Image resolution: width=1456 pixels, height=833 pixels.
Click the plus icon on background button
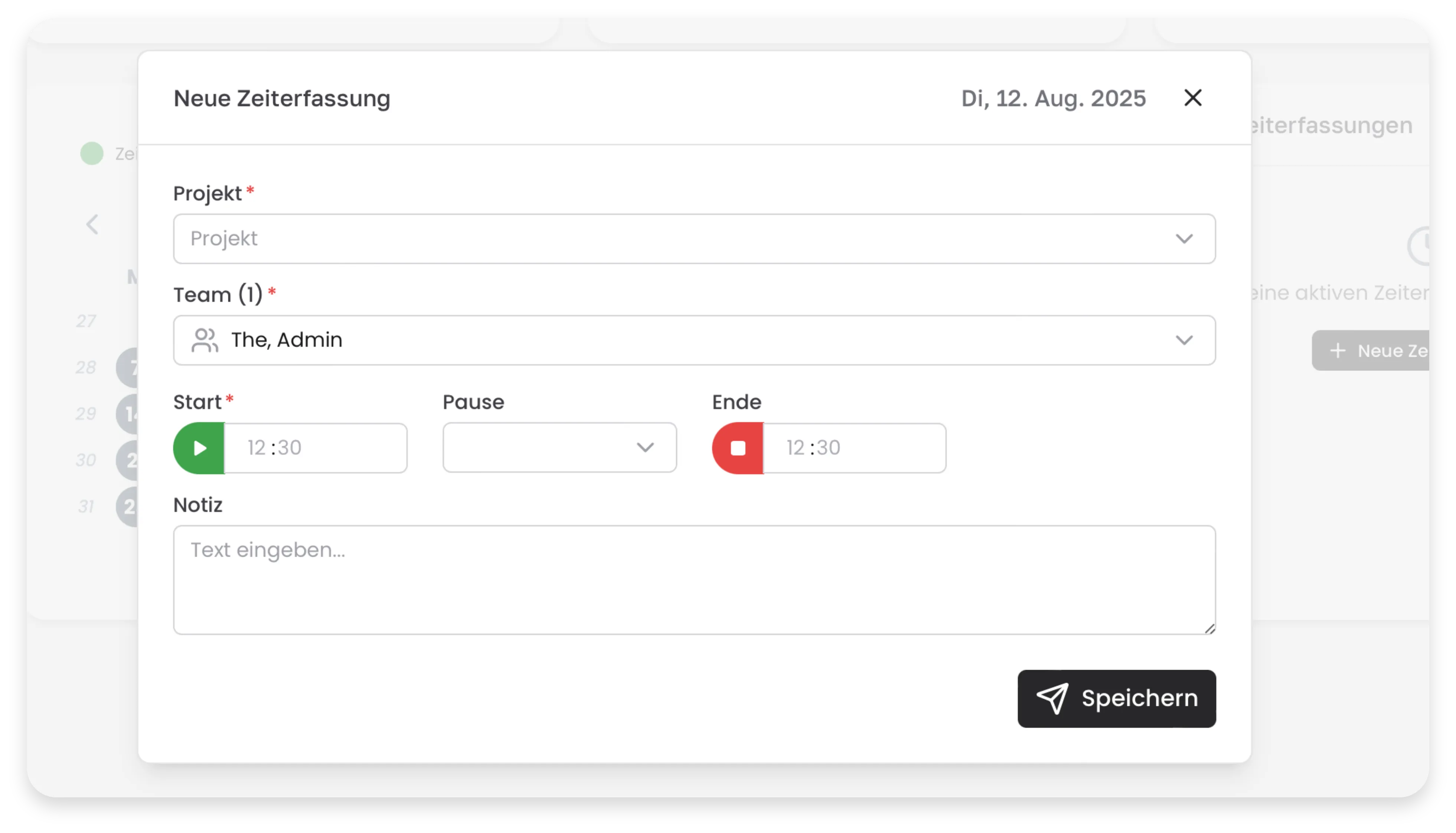click(x=1338, y=351)
